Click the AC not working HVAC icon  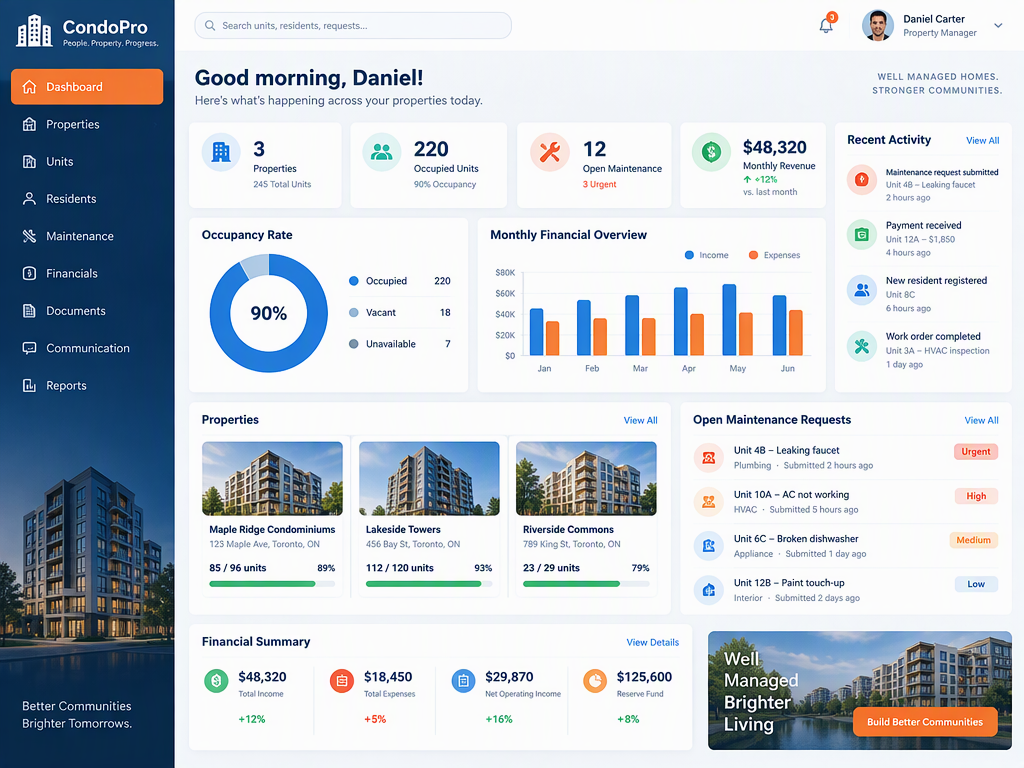point(709,502)
